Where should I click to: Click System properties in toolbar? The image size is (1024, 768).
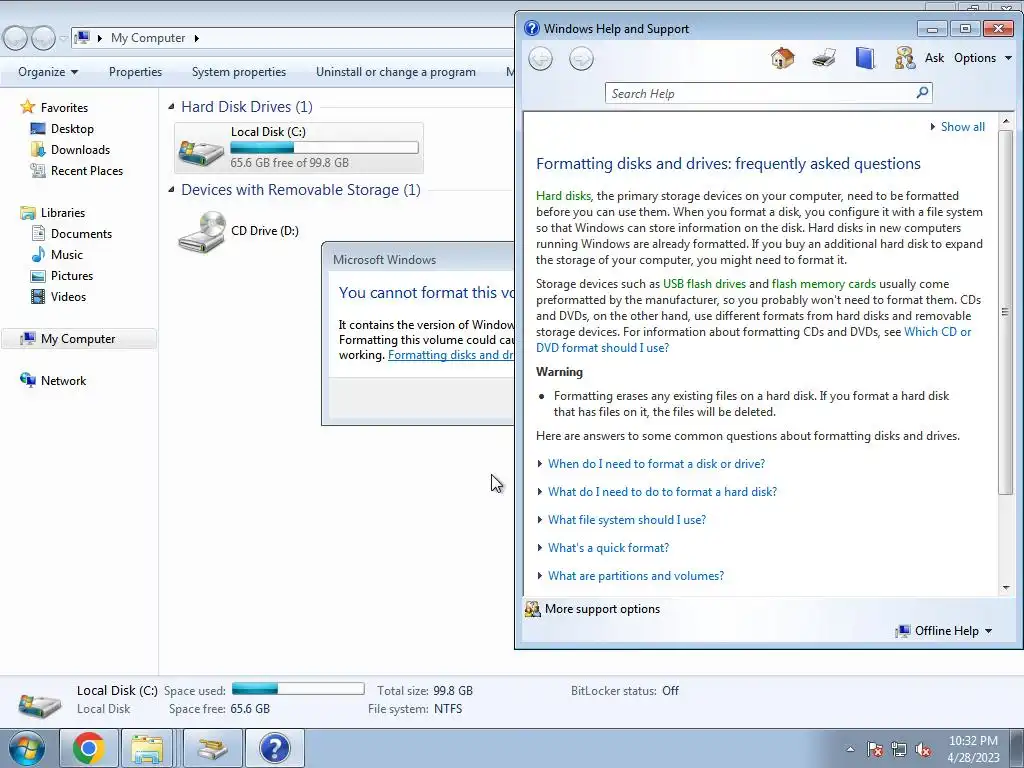click(238, 72)
